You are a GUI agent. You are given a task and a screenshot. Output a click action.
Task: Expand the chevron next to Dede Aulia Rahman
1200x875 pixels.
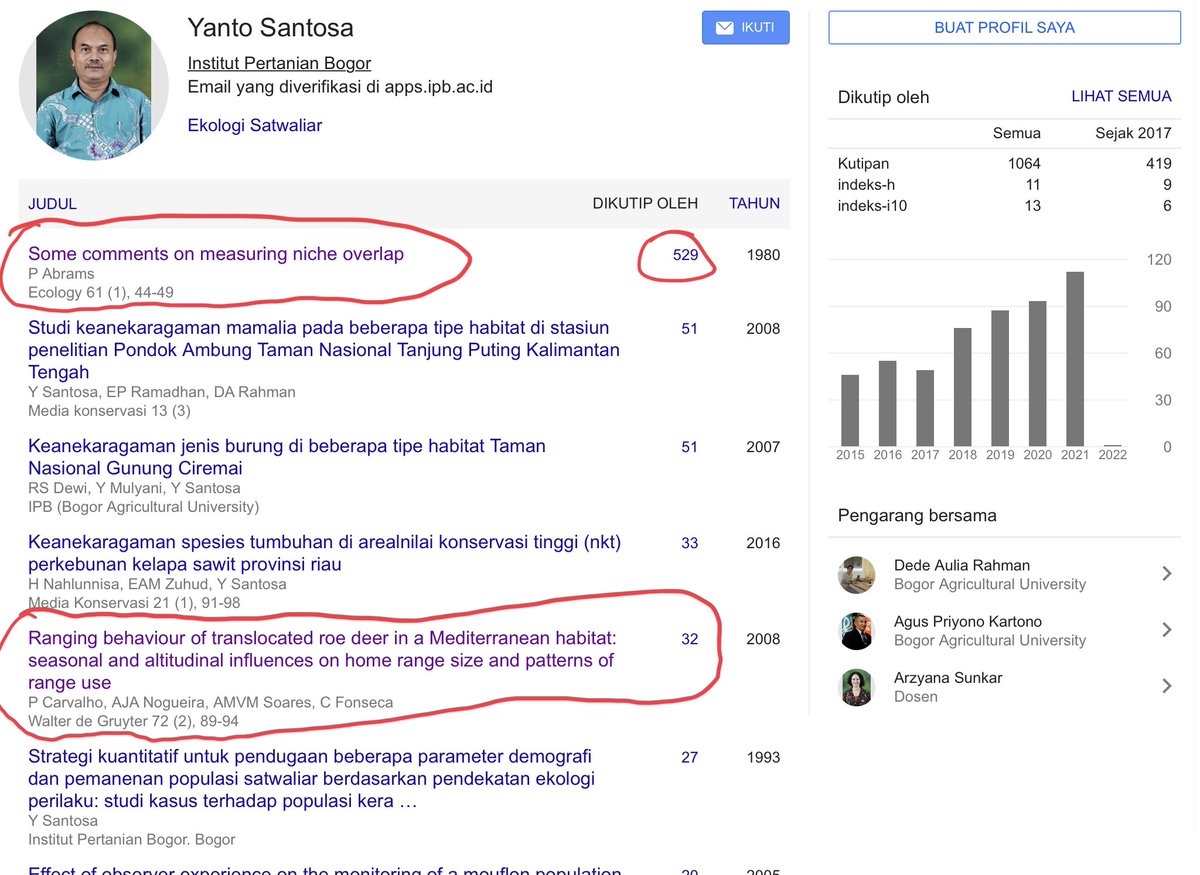coord(1166,574)
